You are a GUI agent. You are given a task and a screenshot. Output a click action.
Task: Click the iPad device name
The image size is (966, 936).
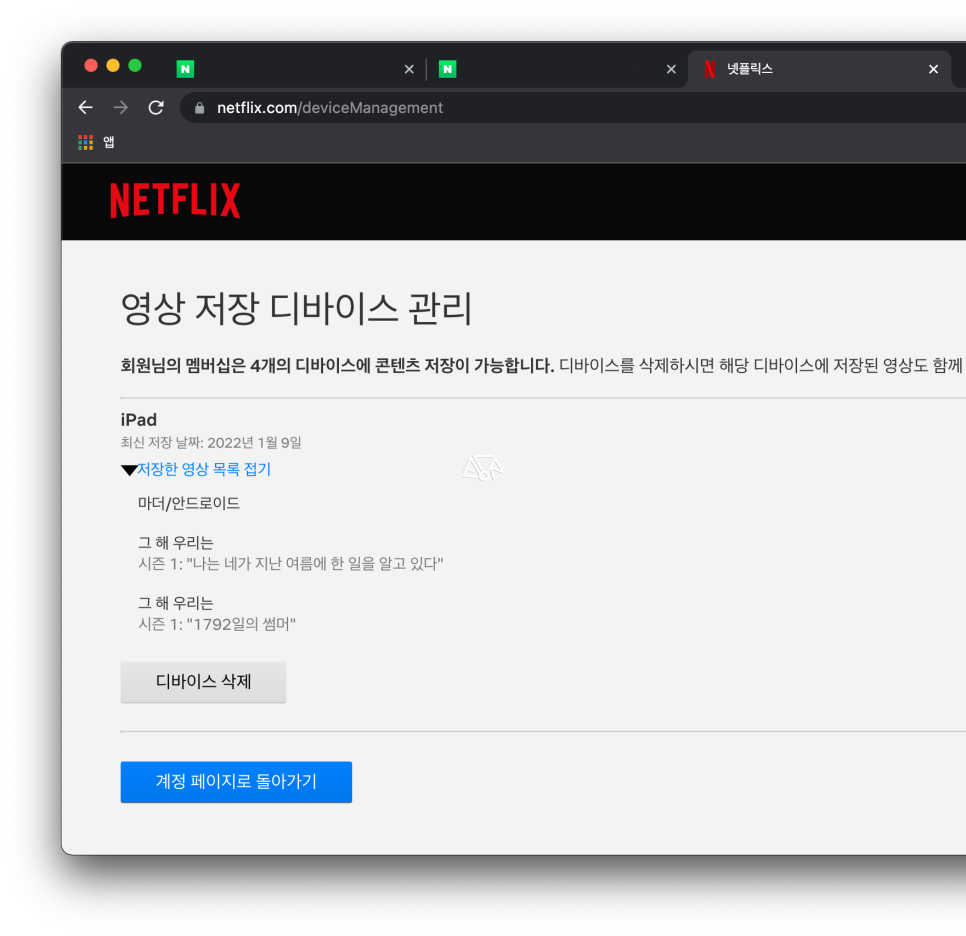tap(139, 420)
